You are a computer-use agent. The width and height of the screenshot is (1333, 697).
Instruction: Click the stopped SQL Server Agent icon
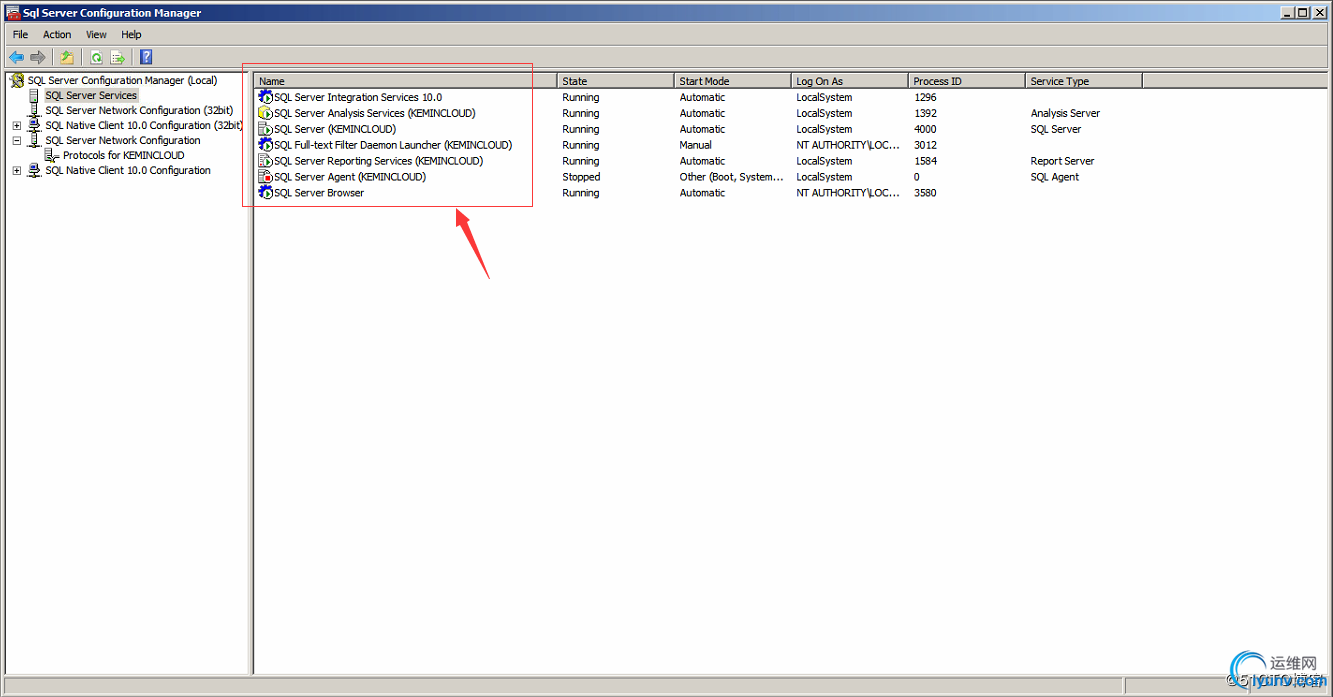pyautogui.click(x=266, y=177)
